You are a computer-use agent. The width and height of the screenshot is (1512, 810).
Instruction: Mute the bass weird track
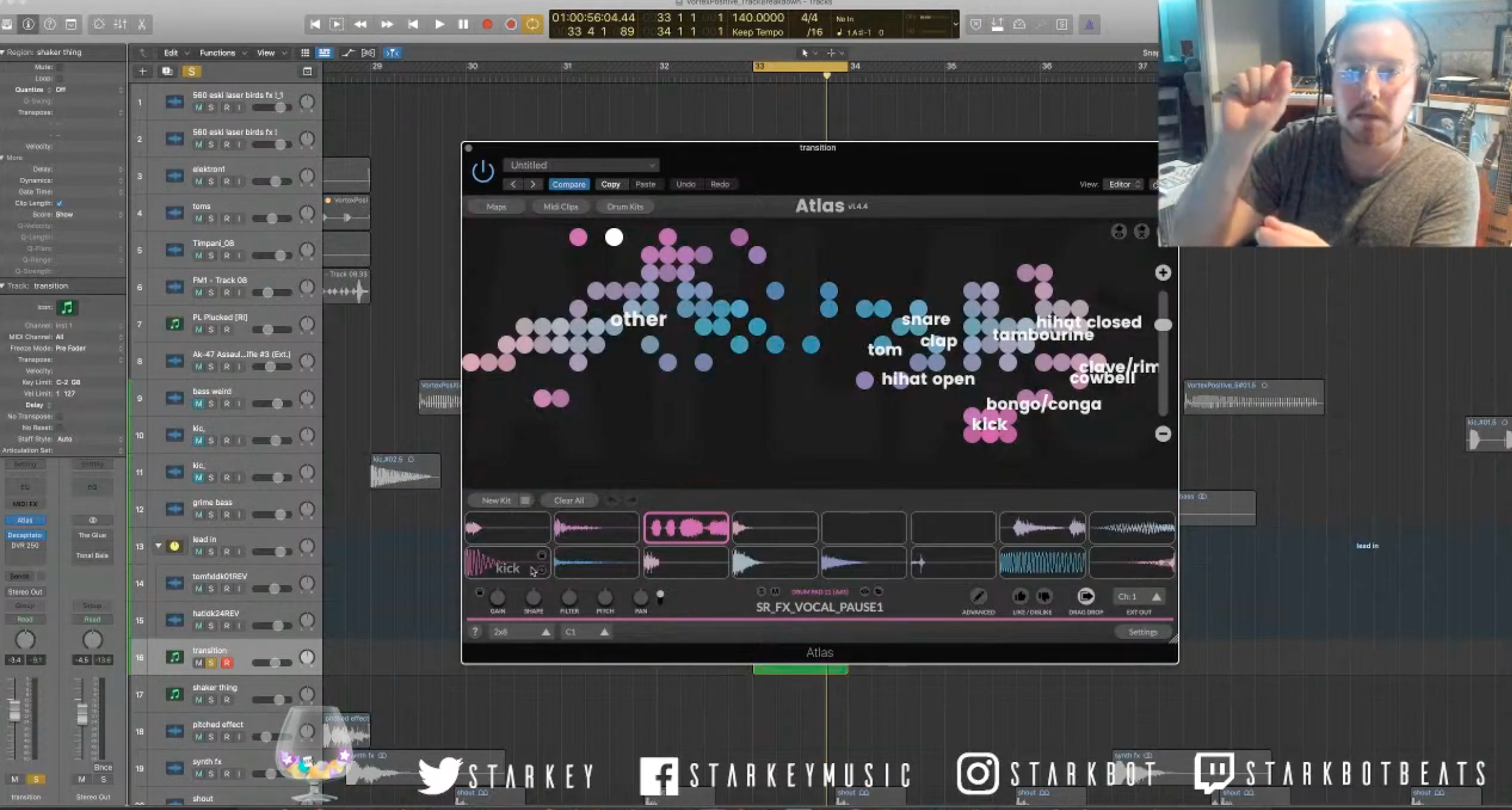[x=198, y=403]
